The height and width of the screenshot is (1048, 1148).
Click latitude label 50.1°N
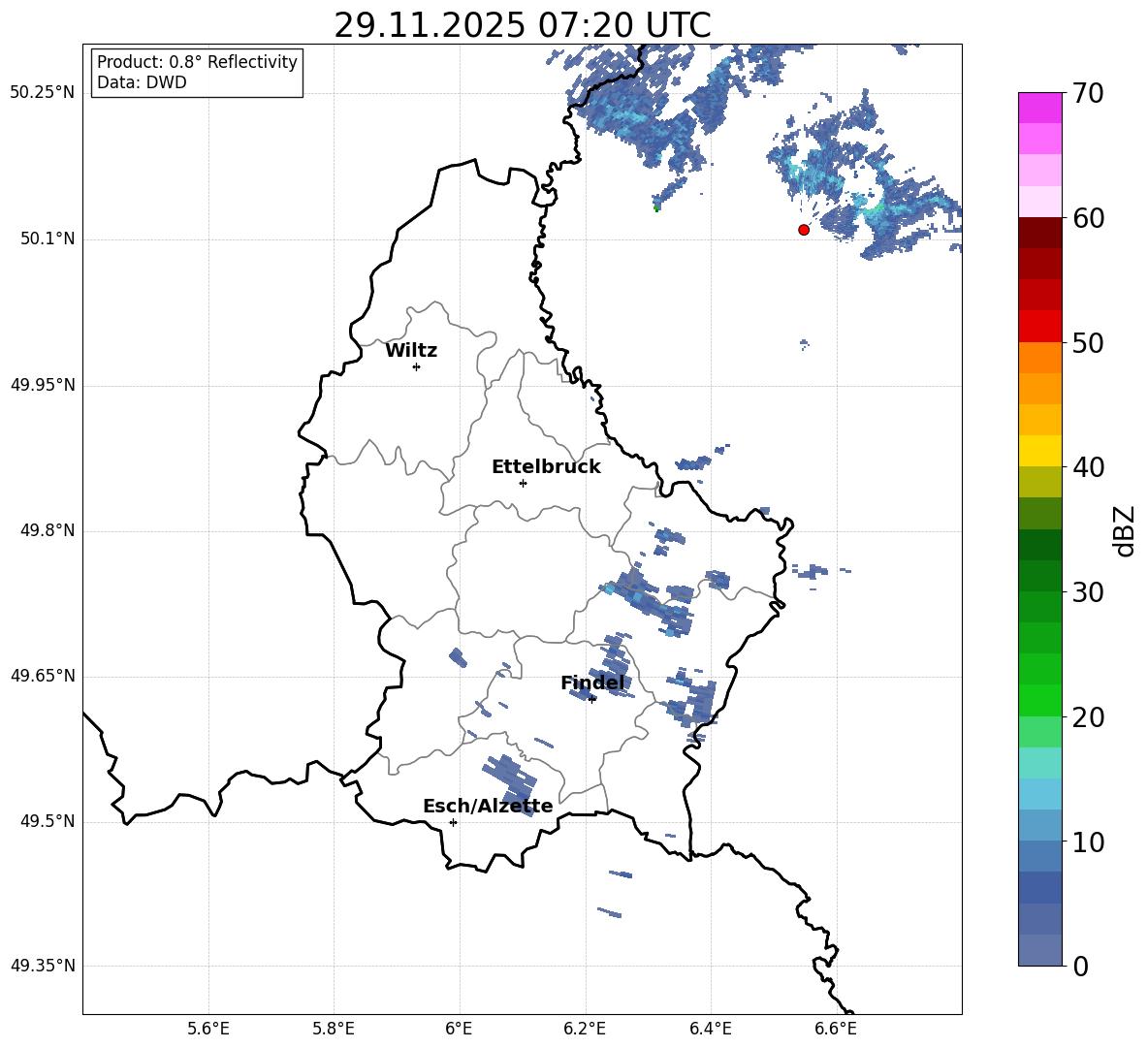48,239
